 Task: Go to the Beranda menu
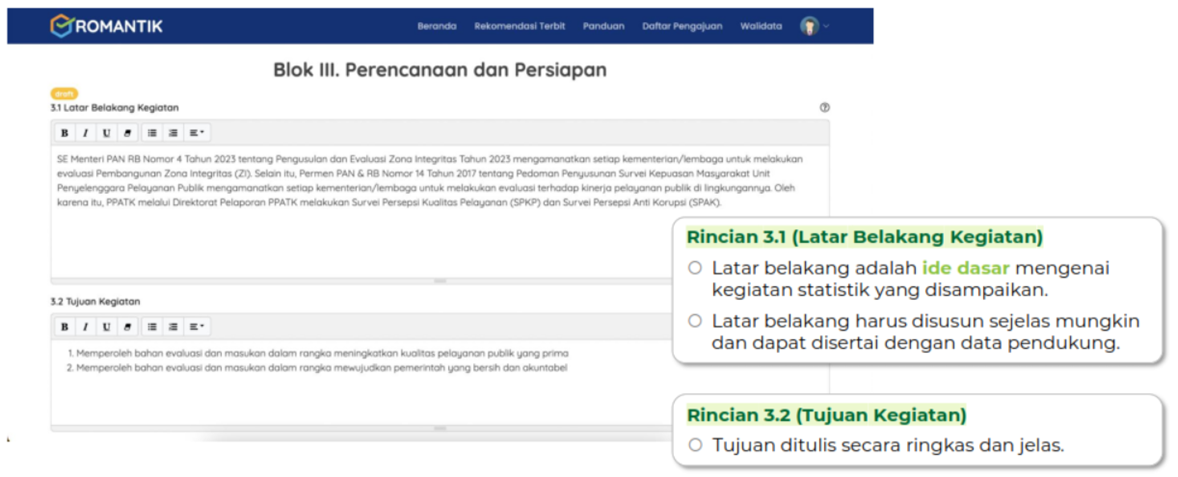(x=437, y=26)
